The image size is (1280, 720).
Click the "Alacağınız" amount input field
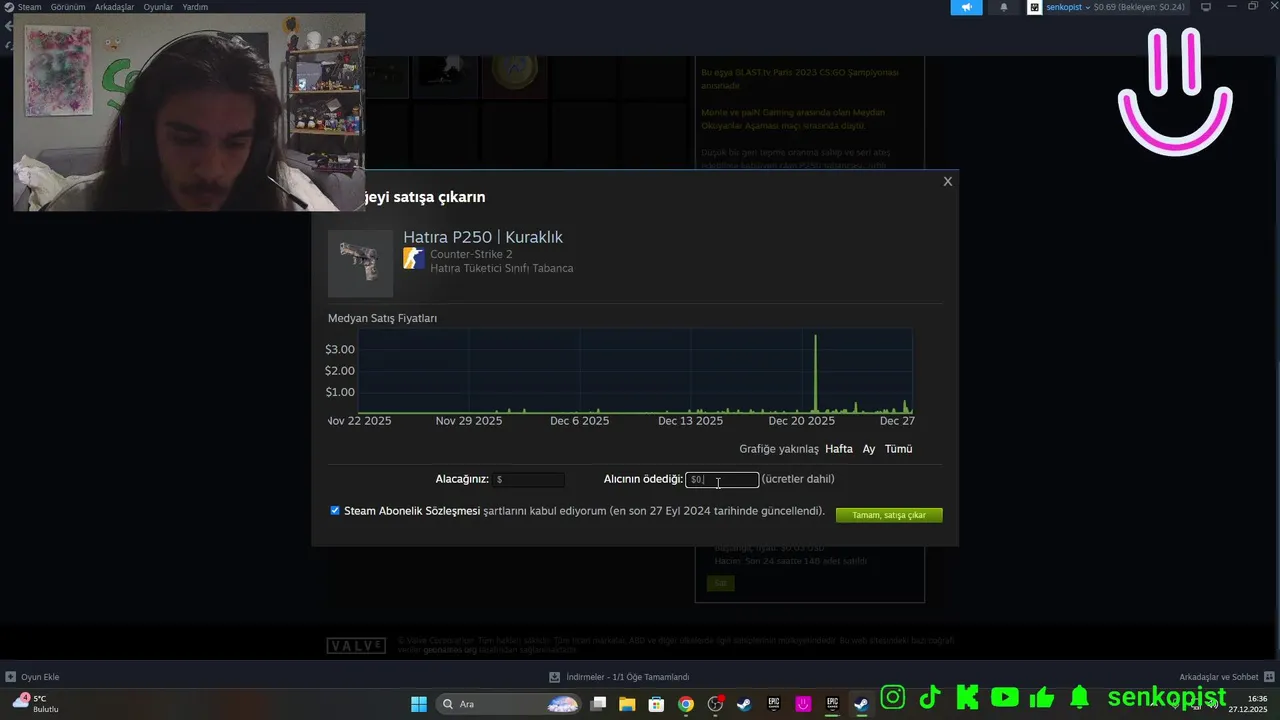pyautogui.click(x=528, y=480)
